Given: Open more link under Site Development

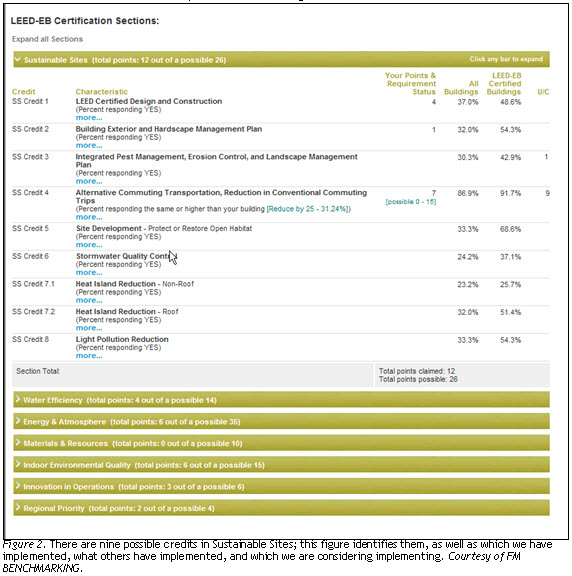Looking at the screenshot, I should pyautogui.click(x=89, y=245).
